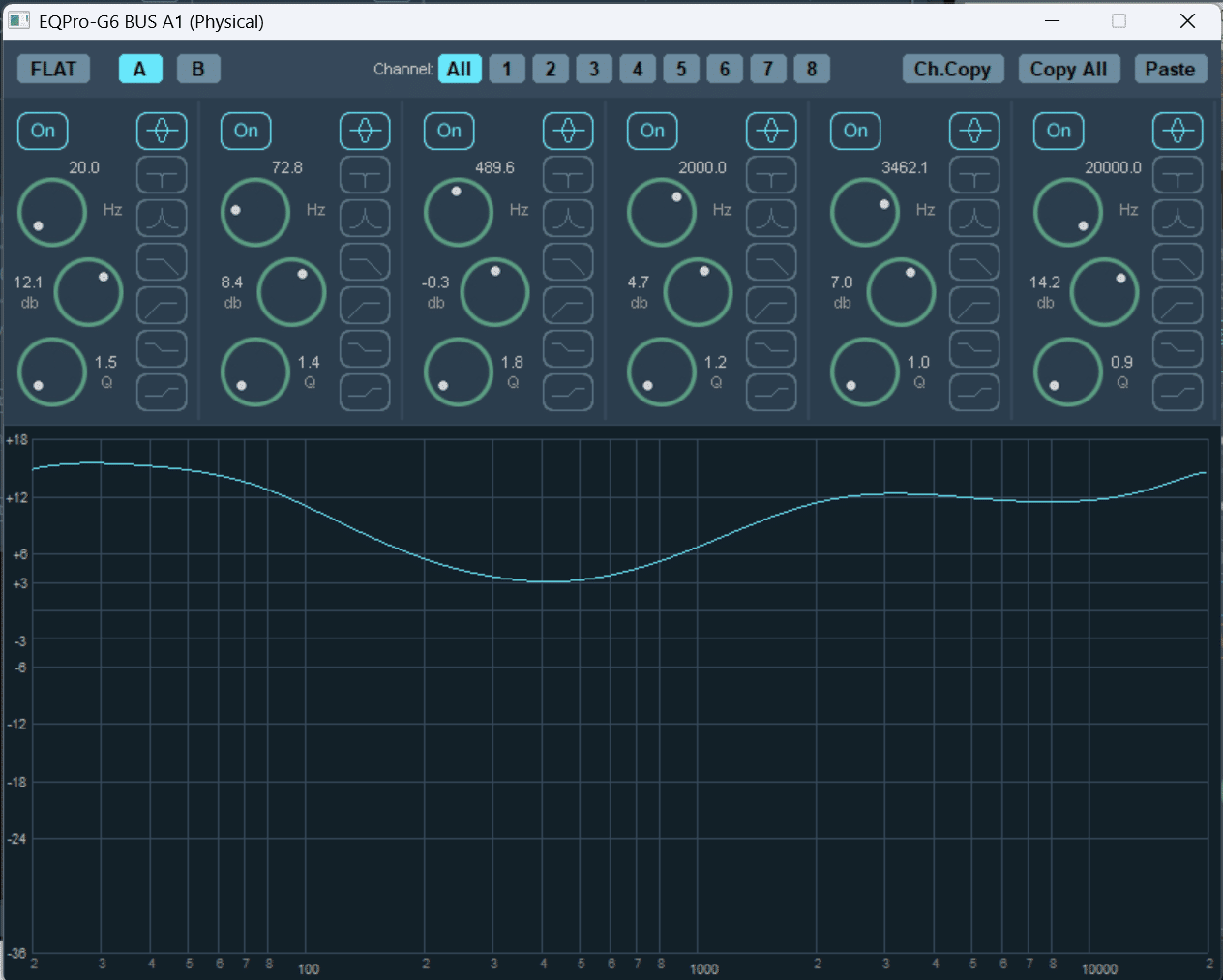The height and width of the screenshot is (980, 1223).
Task: Switch to EQ memory slot B
Action: [198, 69]
